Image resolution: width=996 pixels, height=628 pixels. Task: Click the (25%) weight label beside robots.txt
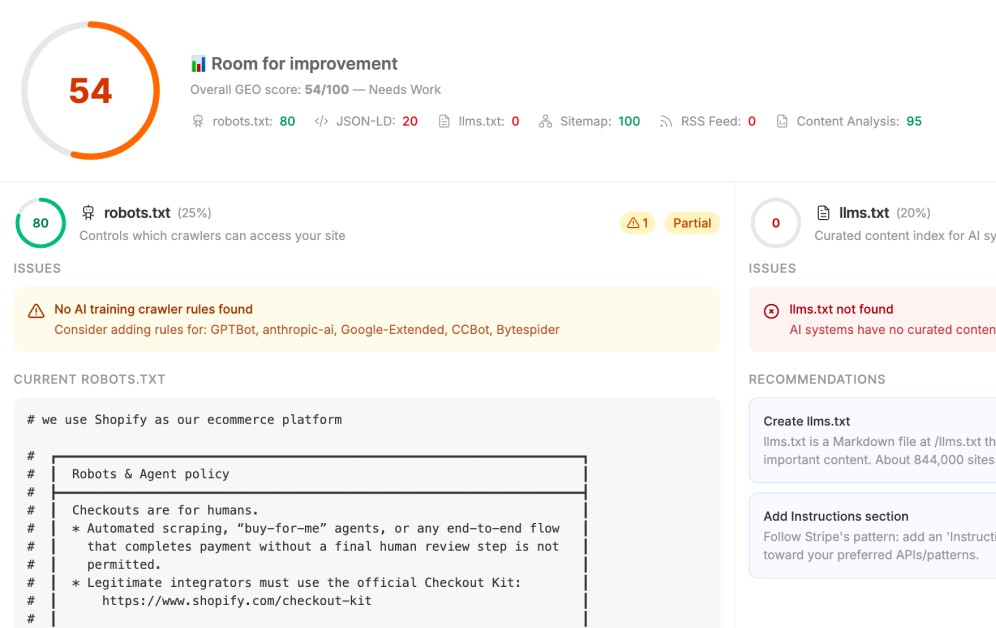point(194,213)
